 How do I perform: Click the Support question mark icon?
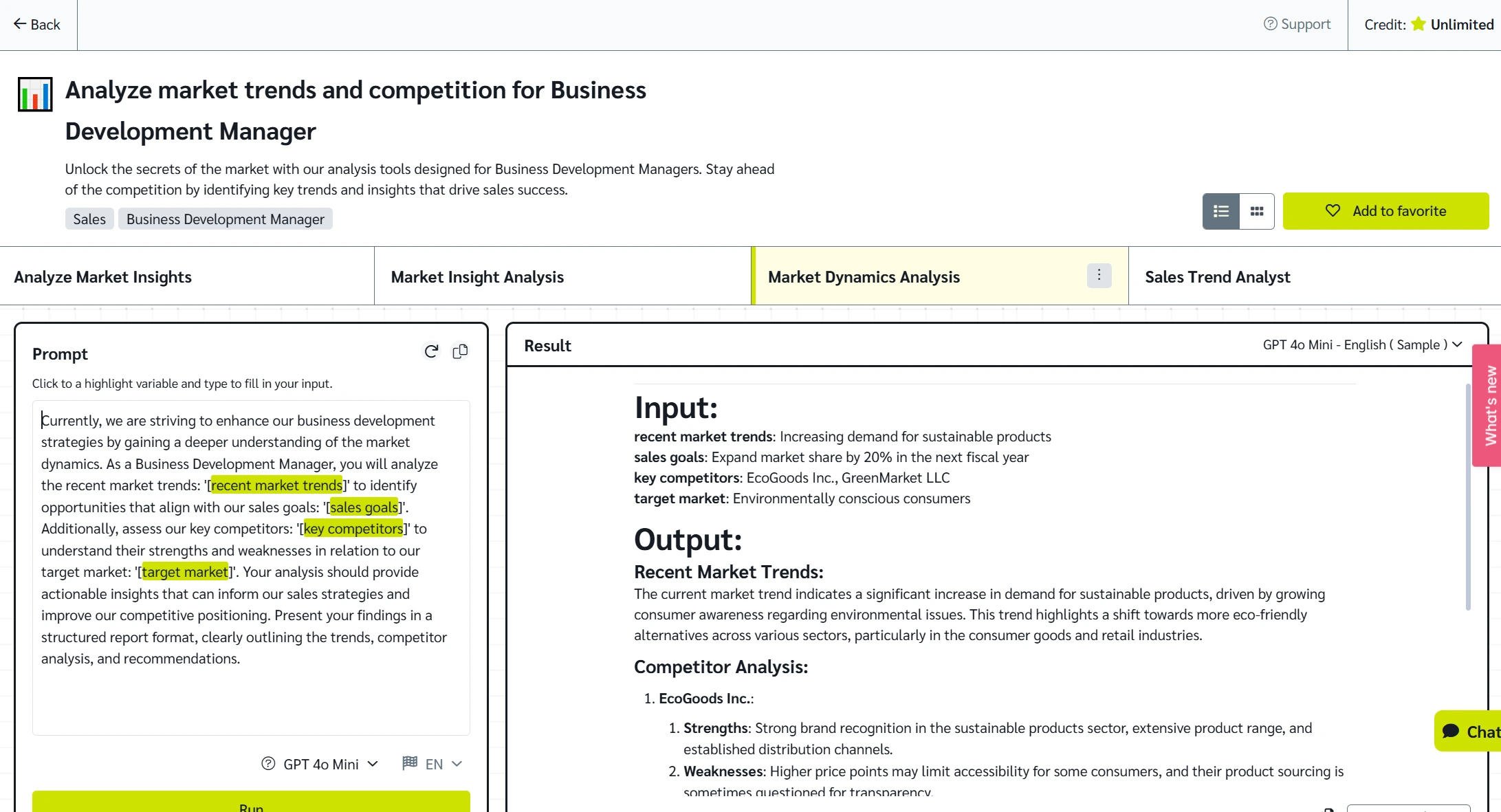pyautogui.click(x=1269, y=24)
